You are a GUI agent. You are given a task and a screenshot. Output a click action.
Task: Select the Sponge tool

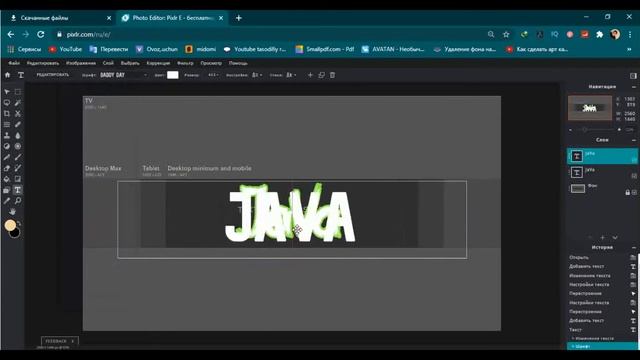click(x=18, y=146)
